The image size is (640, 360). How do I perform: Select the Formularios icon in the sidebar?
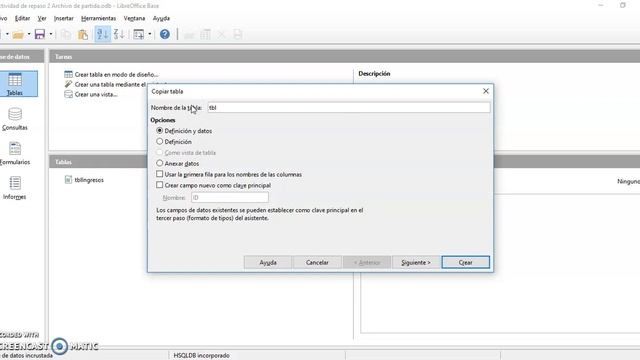tap(15, 153)
